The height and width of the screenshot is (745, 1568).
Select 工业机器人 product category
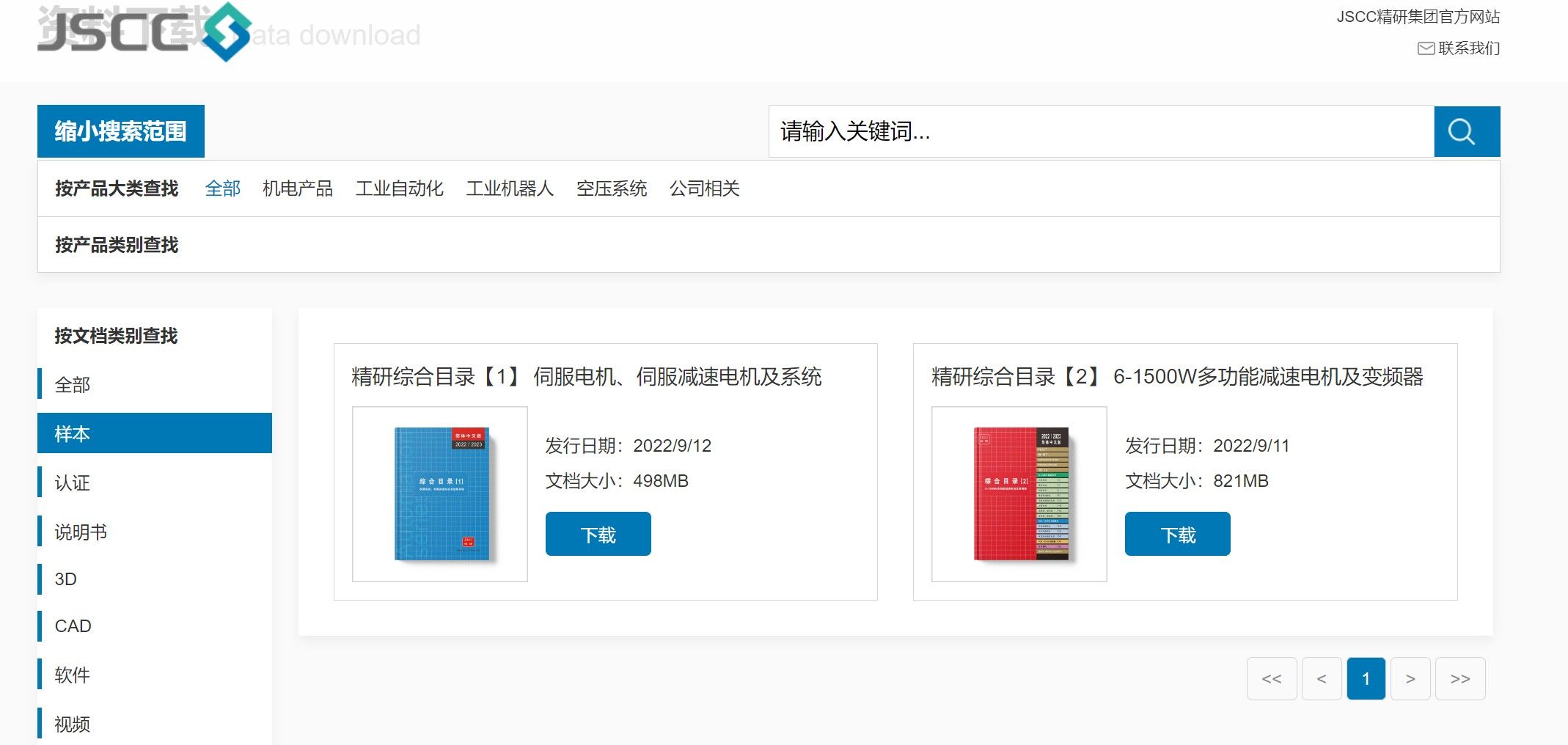click(509, 189)
